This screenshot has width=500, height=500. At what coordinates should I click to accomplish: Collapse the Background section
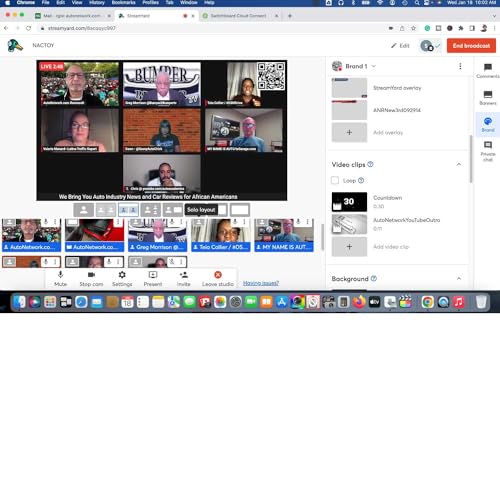pos(459,279)
